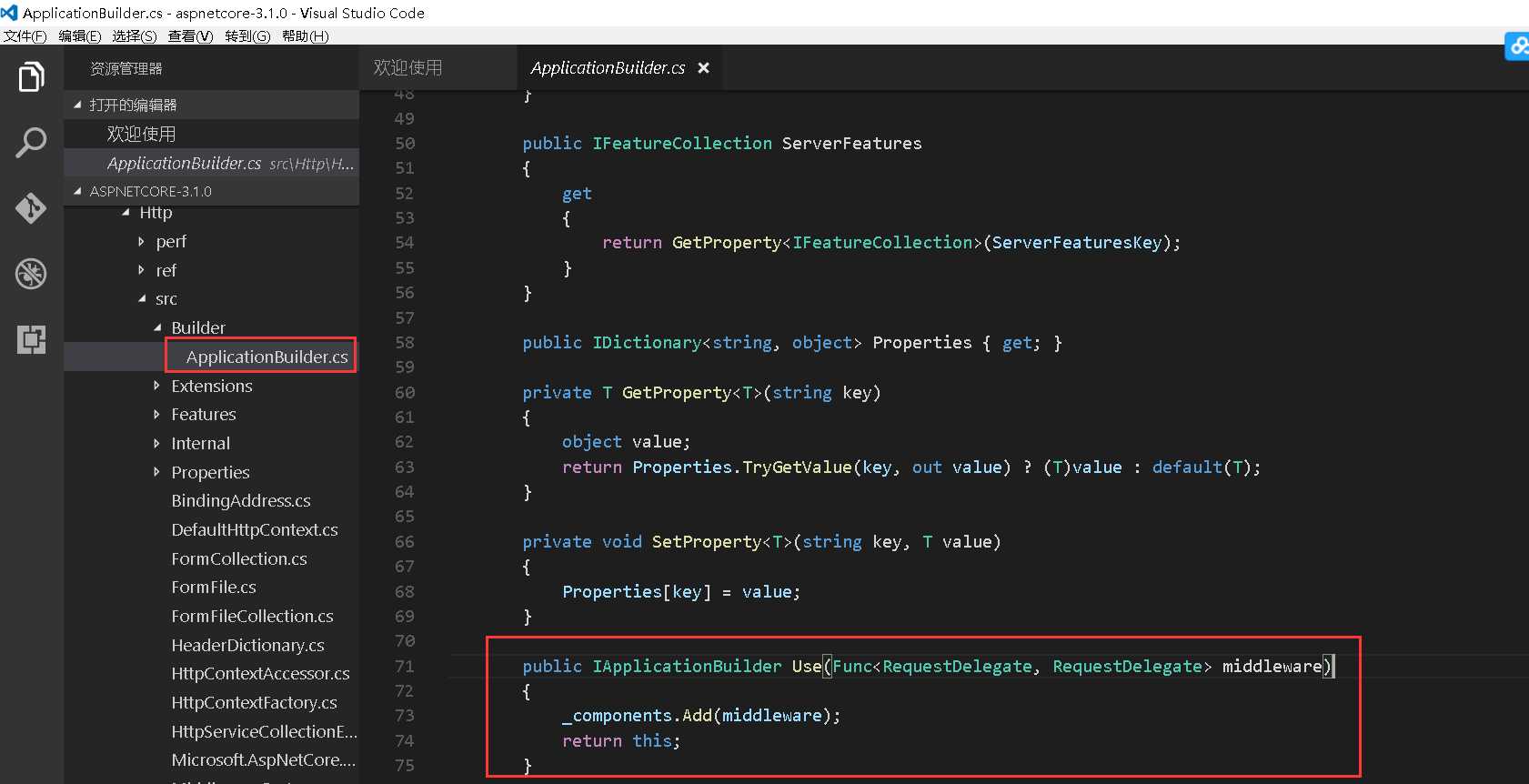Viewport: 1529px width, 784px height.
Task: Collapse the src folder
Action: 142,299
